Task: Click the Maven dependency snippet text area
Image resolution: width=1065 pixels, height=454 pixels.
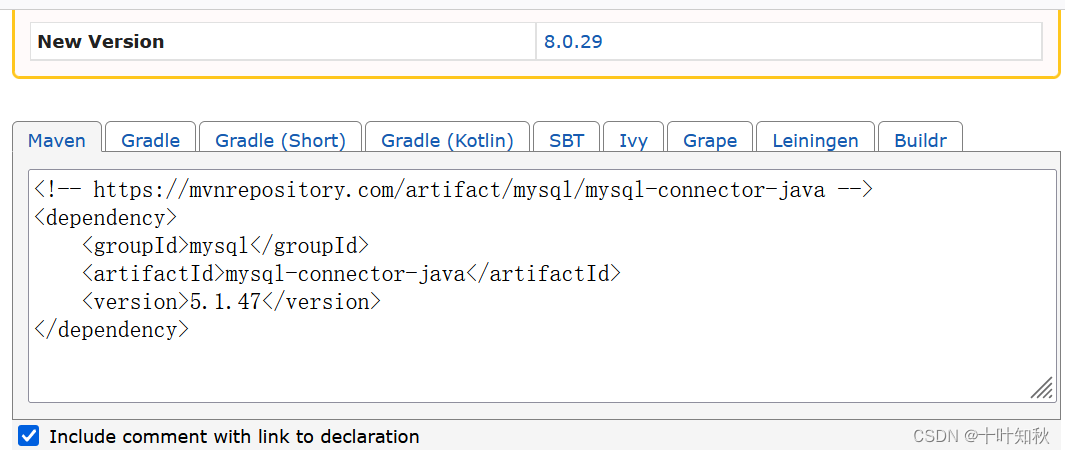Action: [x=542, y=285]
